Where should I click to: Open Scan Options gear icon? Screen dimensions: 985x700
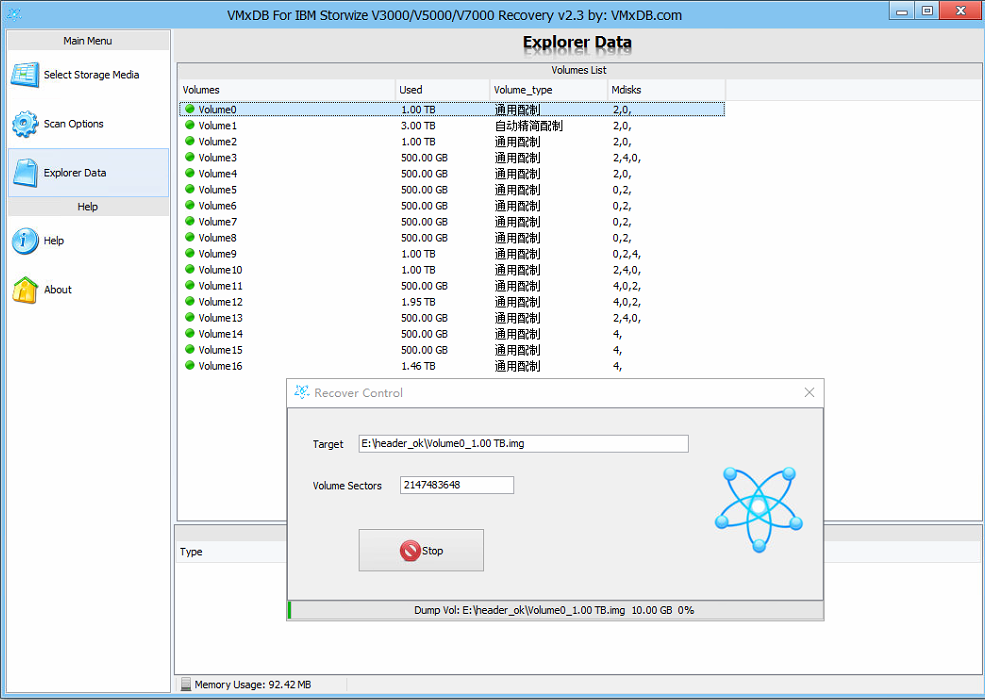[x=25, y=124]
